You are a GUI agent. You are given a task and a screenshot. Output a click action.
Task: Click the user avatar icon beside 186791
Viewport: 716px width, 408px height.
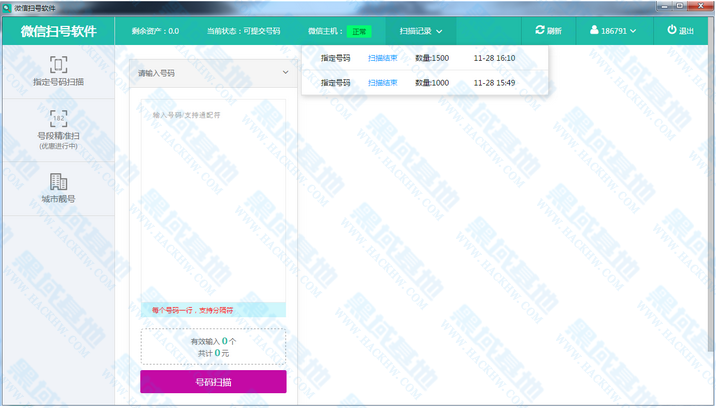[x=594, y=31]
